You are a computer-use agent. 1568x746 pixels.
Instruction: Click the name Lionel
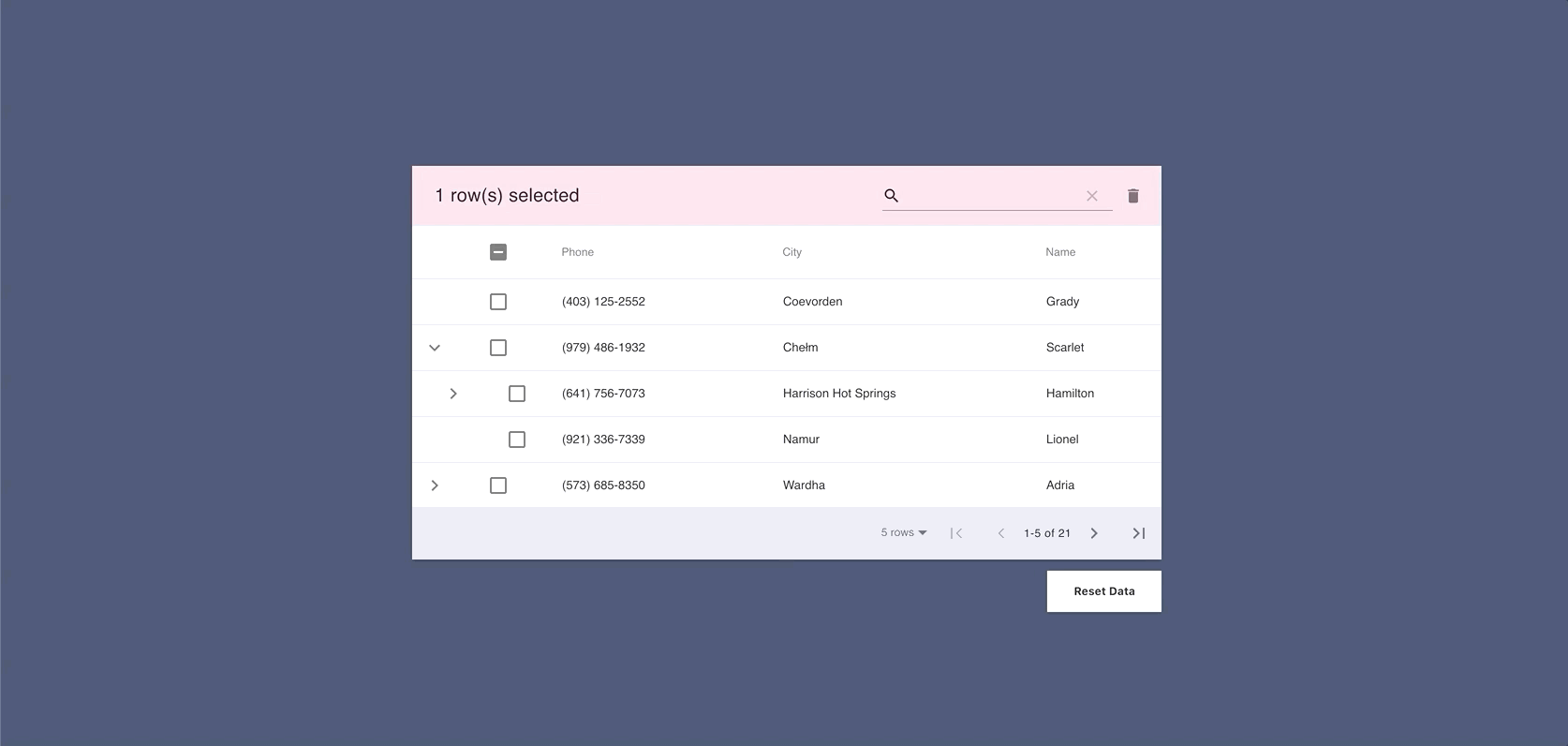(1062, 440)
